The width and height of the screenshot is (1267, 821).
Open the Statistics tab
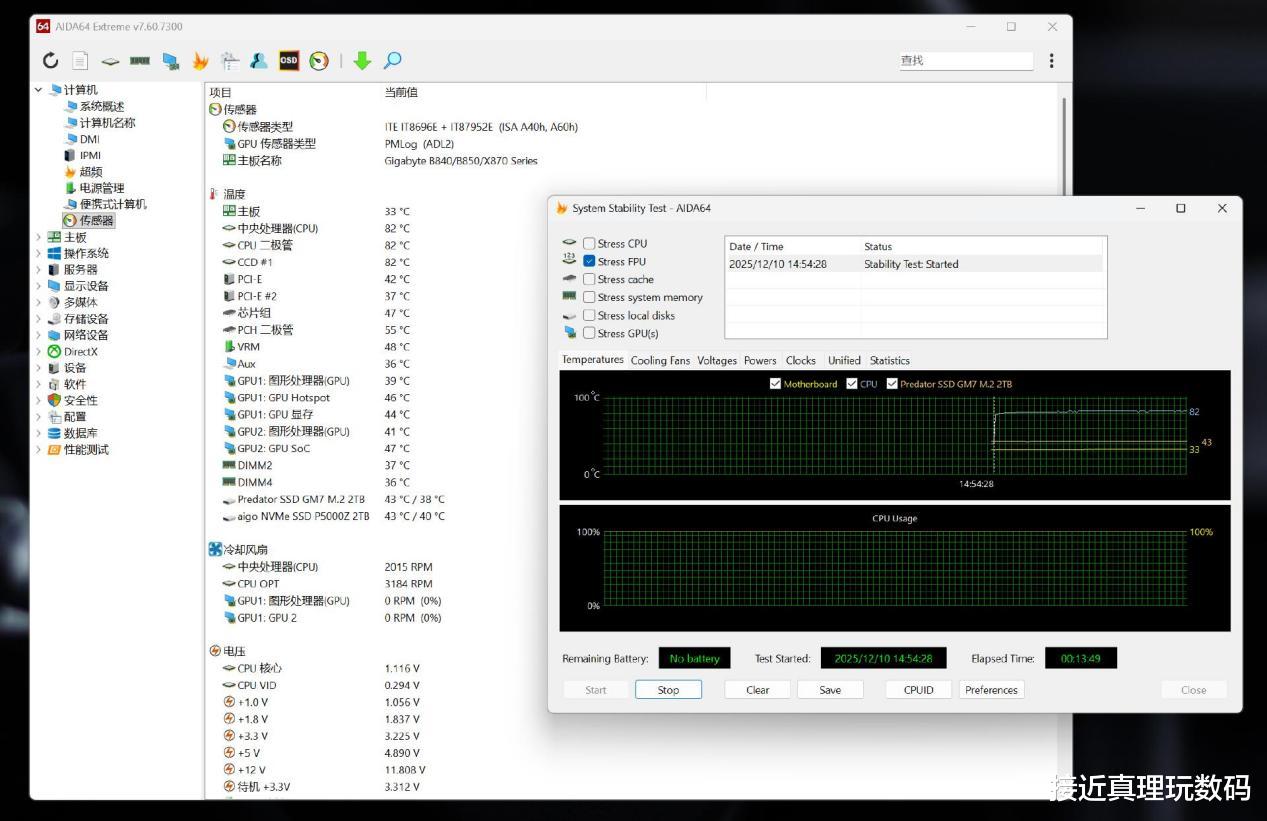click(x=889, y=361)
